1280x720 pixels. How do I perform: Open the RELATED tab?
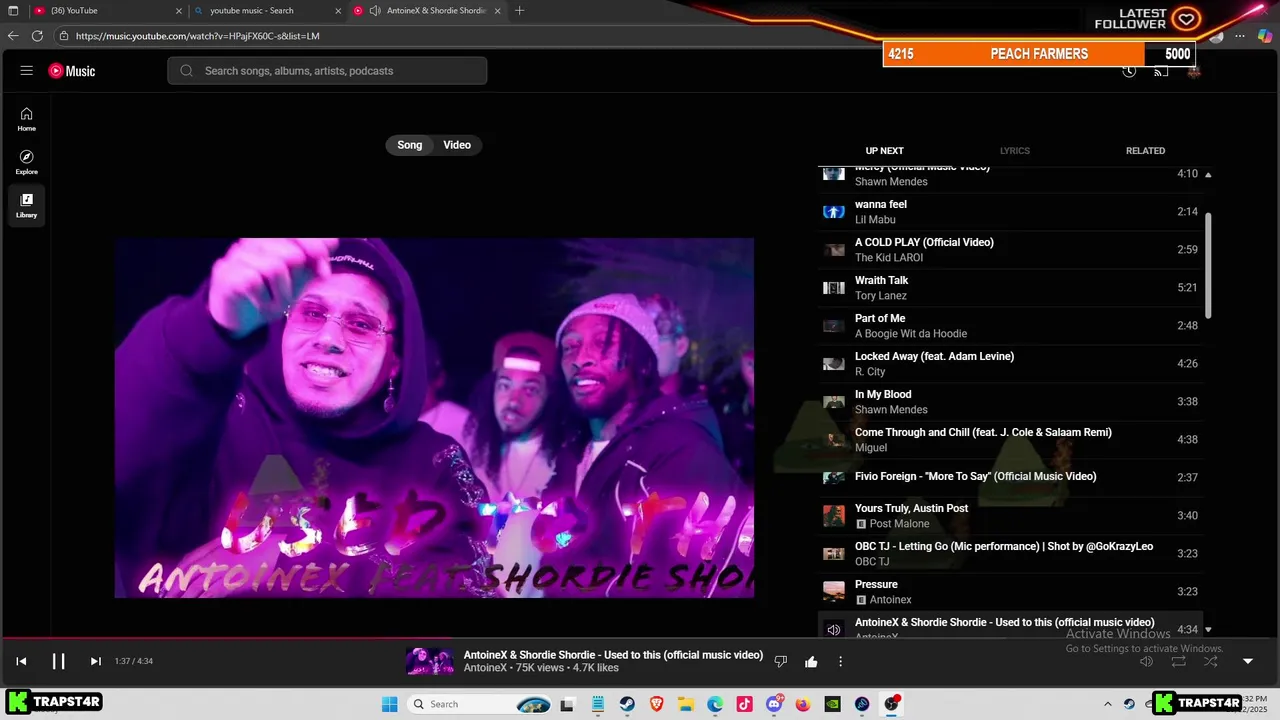(1145, 151)
